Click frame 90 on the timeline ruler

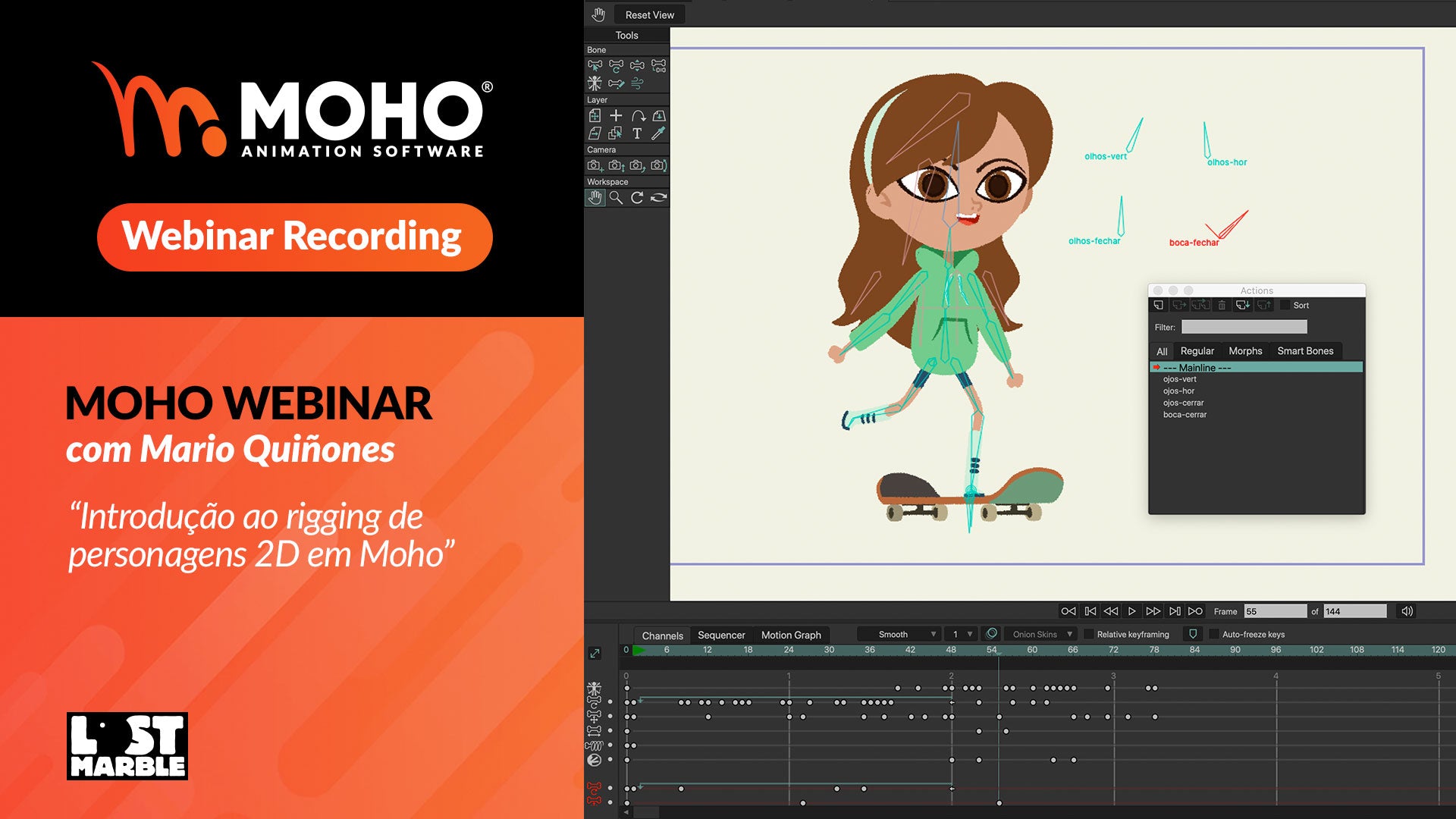pos(1235,650)
